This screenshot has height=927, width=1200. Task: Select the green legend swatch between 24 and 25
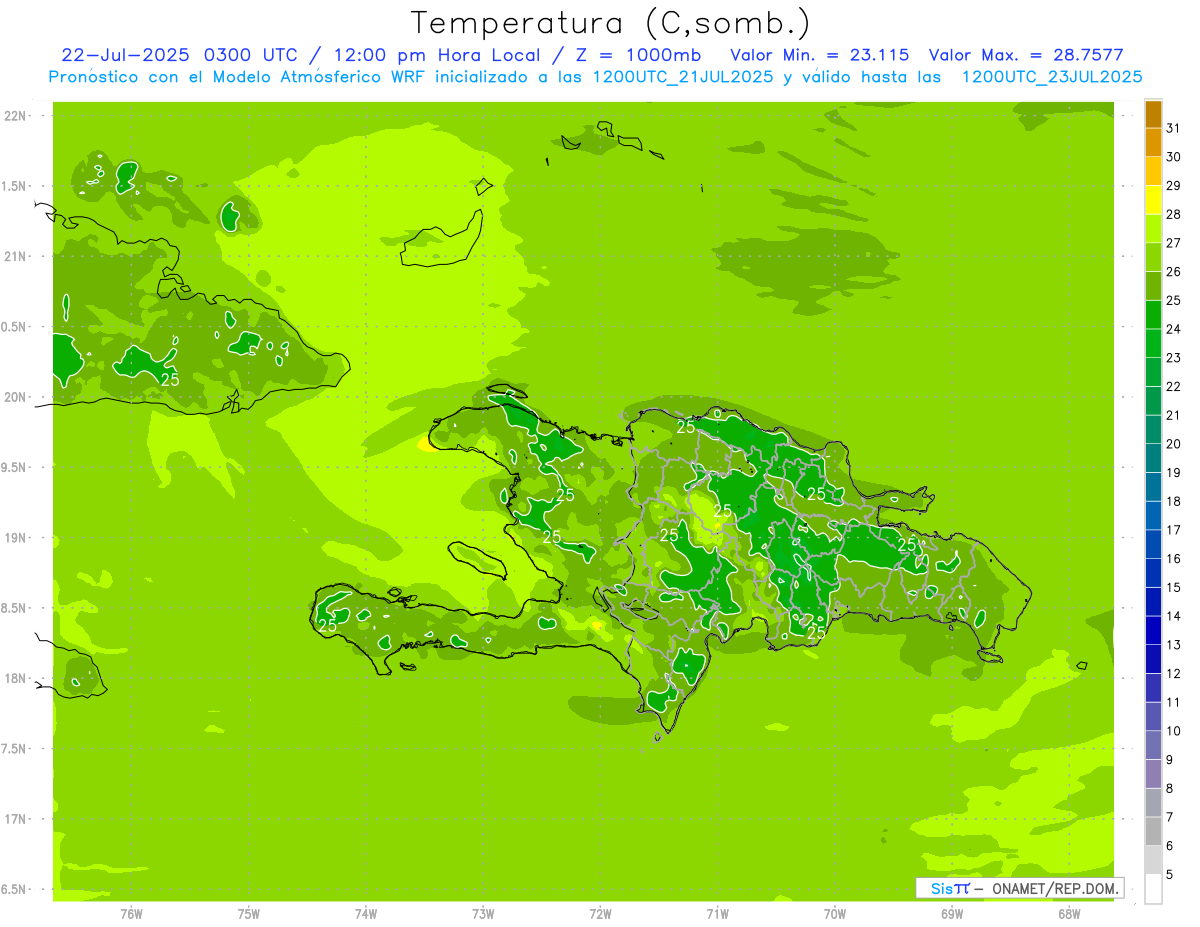[x=1153, y=314]
